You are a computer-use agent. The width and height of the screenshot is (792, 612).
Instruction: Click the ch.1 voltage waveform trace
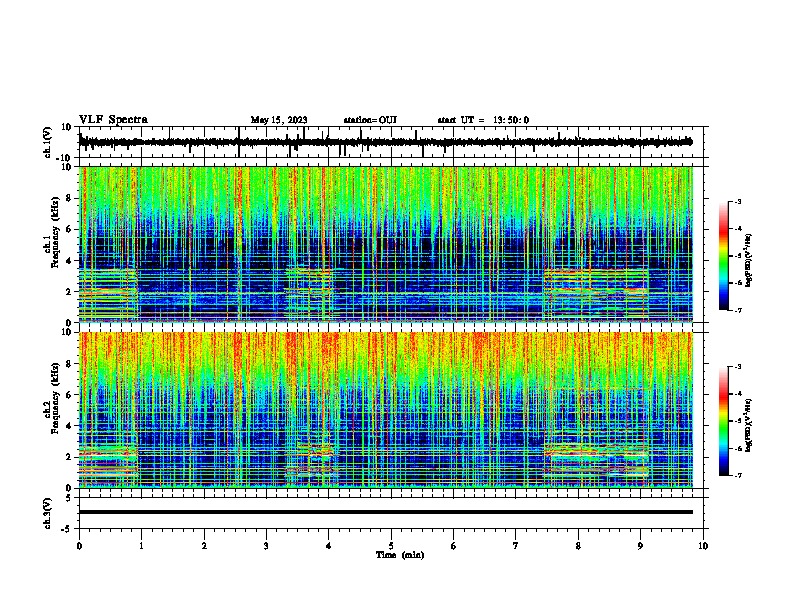(386, 142)
